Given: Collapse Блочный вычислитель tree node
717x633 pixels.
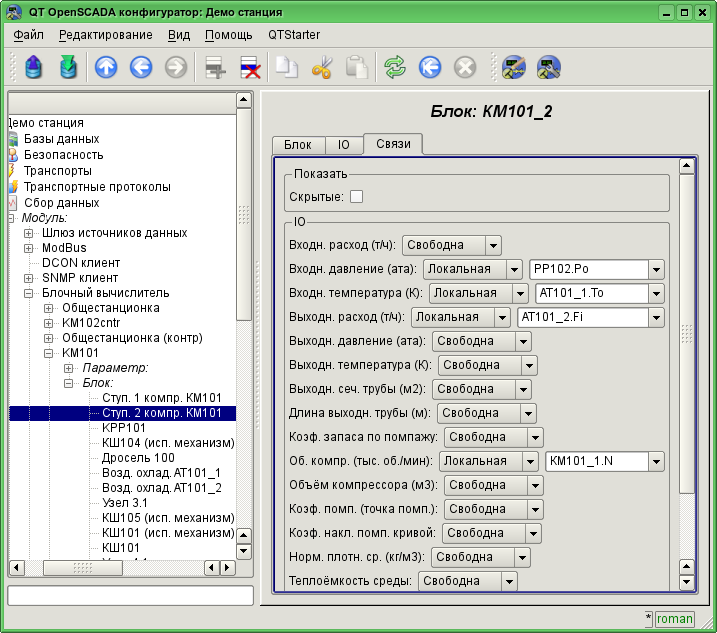Looking at the screenshot, I should pos(28,293).
